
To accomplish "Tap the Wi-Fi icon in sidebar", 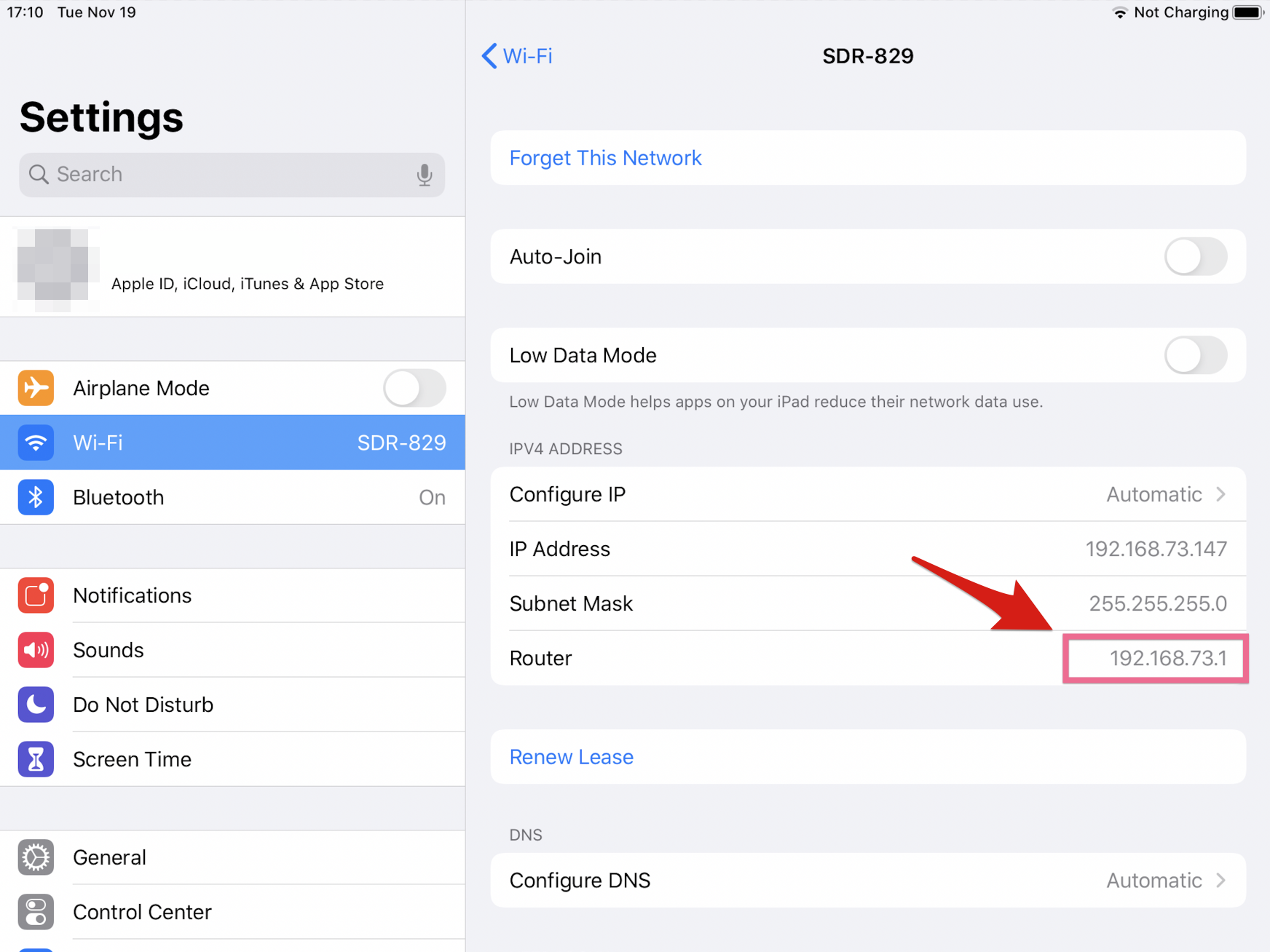I will point(36,443).
